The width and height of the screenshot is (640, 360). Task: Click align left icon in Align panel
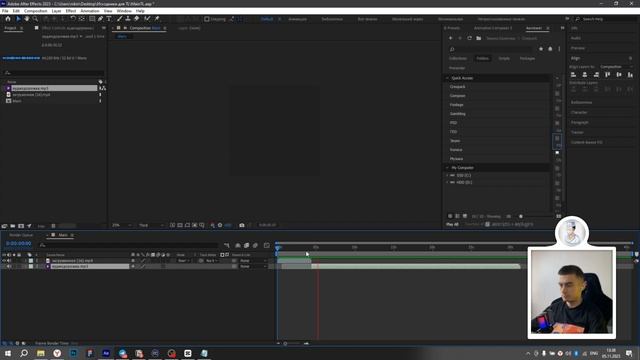tap(573, 75)
